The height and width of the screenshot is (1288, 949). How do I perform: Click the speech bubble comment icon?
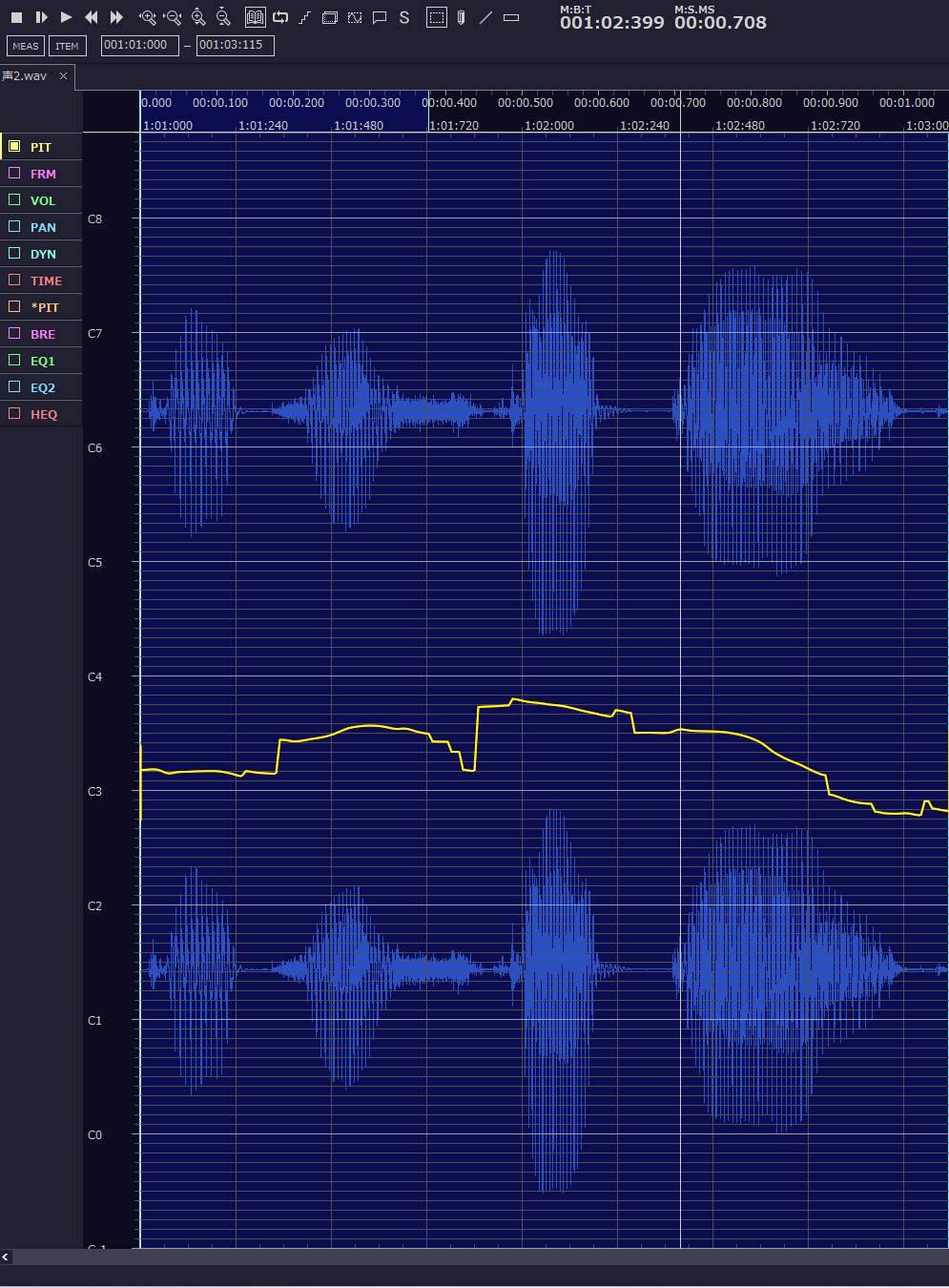(380, 17)
